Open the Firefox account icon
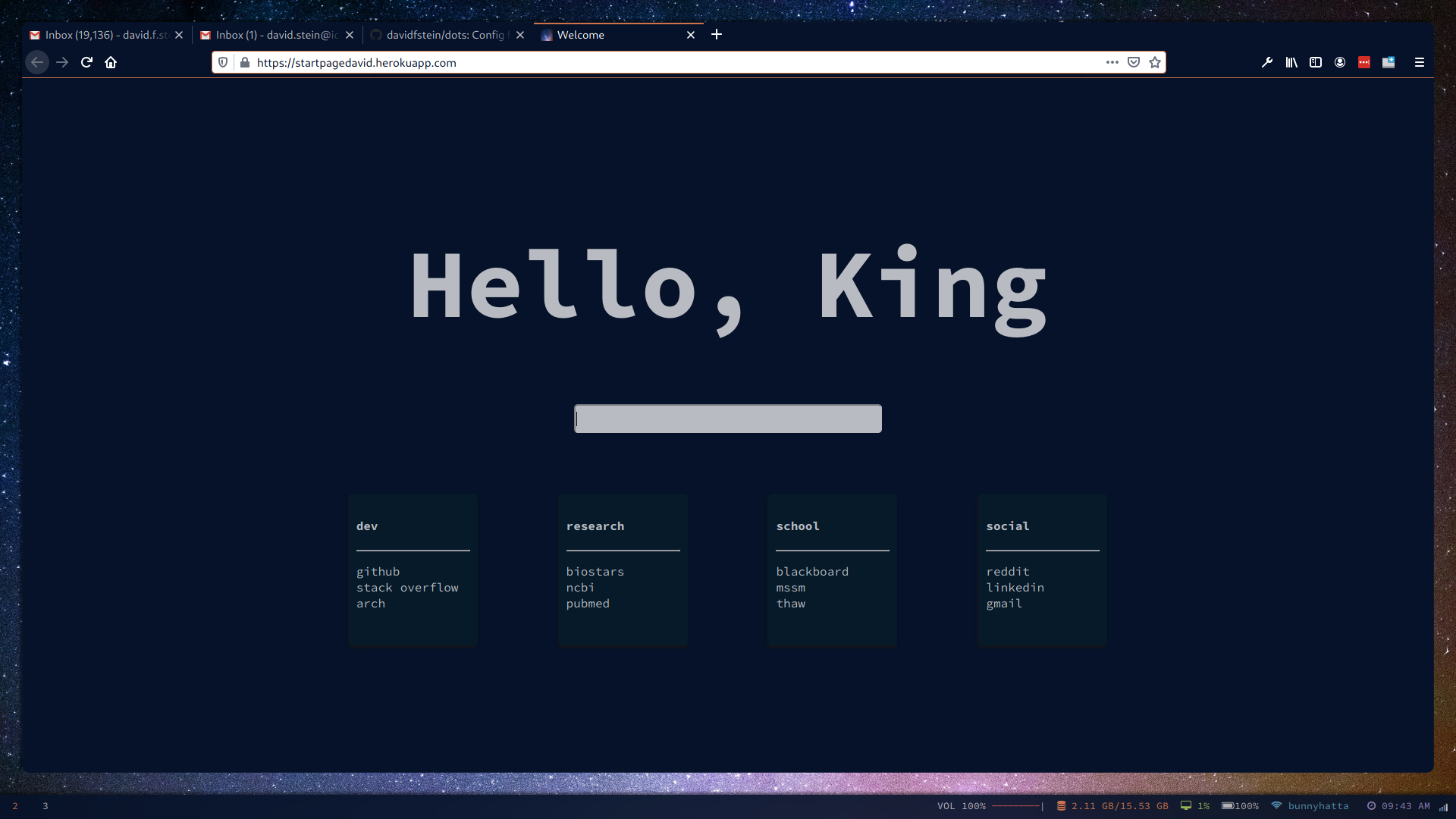Screen dimensions: 1456x819 (1340, 62)
